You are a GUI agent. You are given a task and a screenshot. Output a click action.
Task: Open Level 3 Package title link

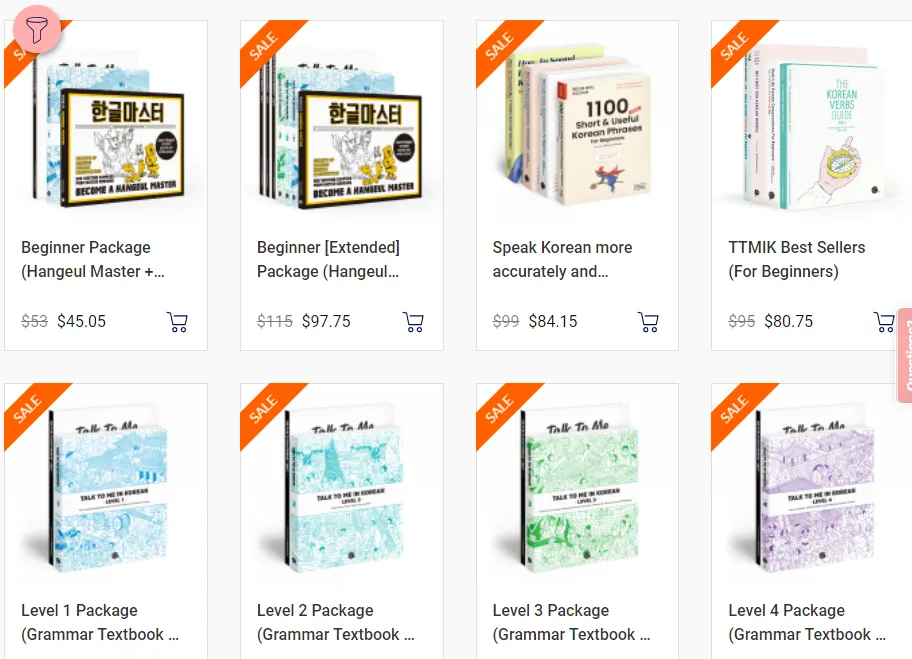click(571, 622)
